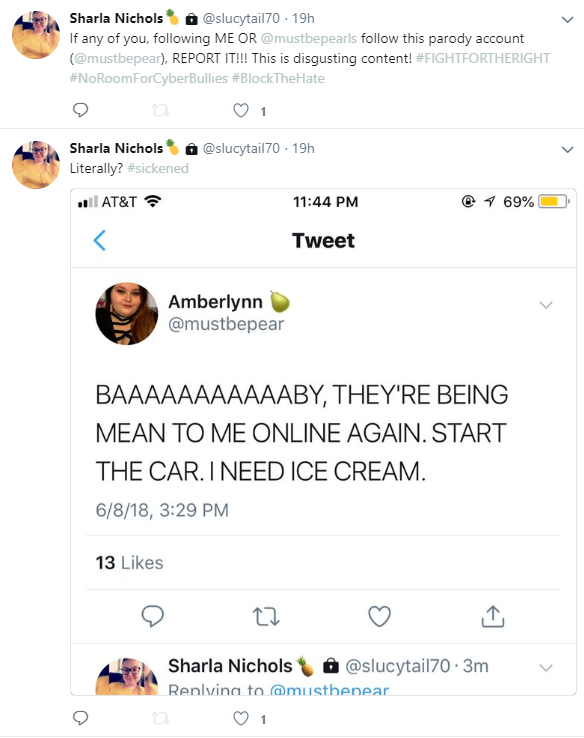The height and width of the screenshot is (738, 584).
Task: Reply to the REPORT IT tweet
Action: (80, 110)
